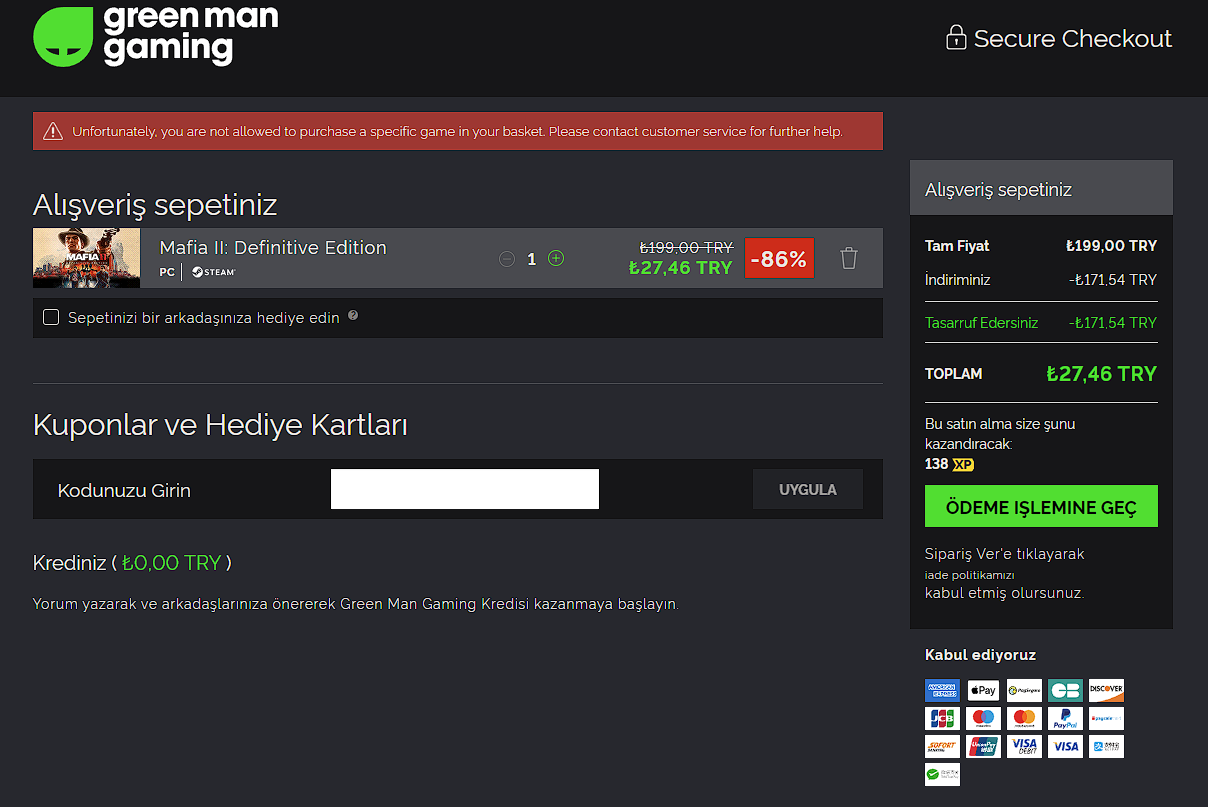Click the Kuponlar ve Hediye Kartları heading
1208x807 pixels.
(220, 425)
